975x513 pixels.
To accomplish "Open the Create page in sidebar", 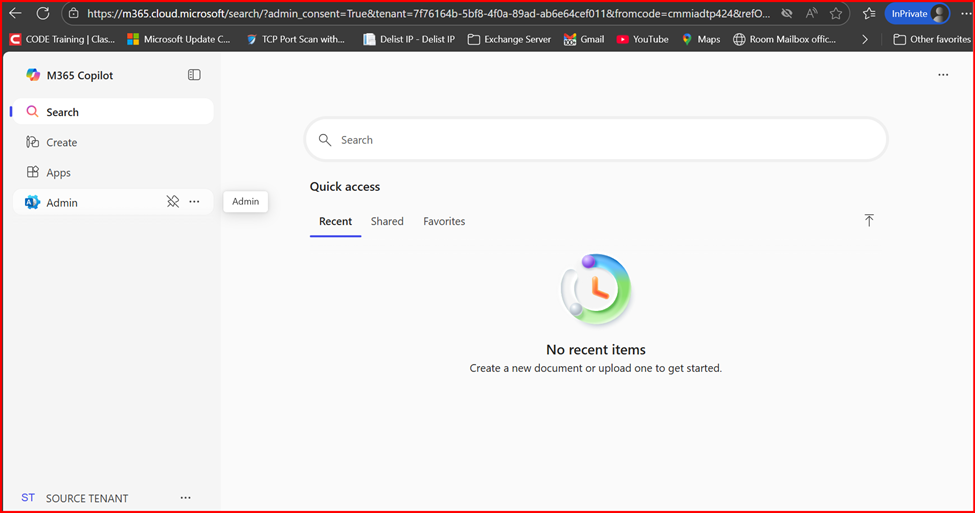I will (x=61, y=143).
